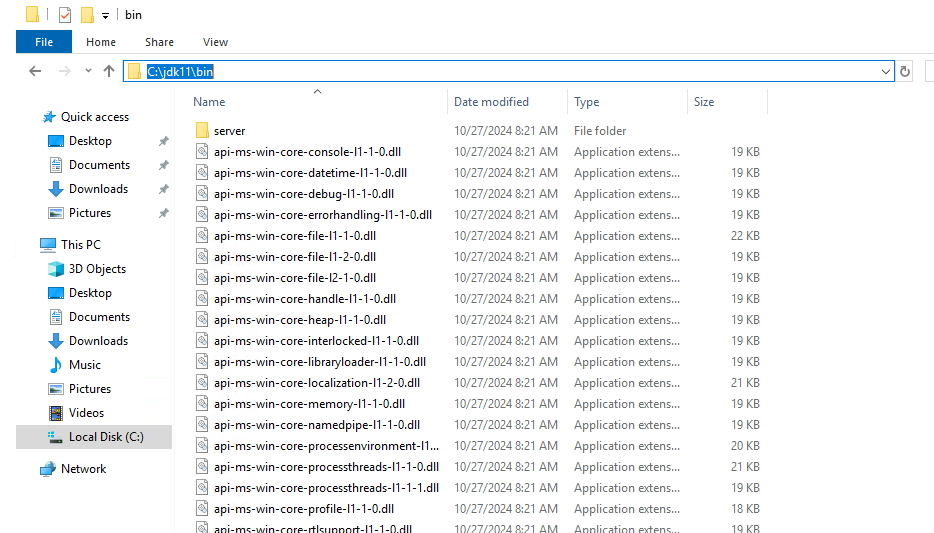Click the 18 KB size value
This screenshot has width=934, height=533.
click(745, 509)
